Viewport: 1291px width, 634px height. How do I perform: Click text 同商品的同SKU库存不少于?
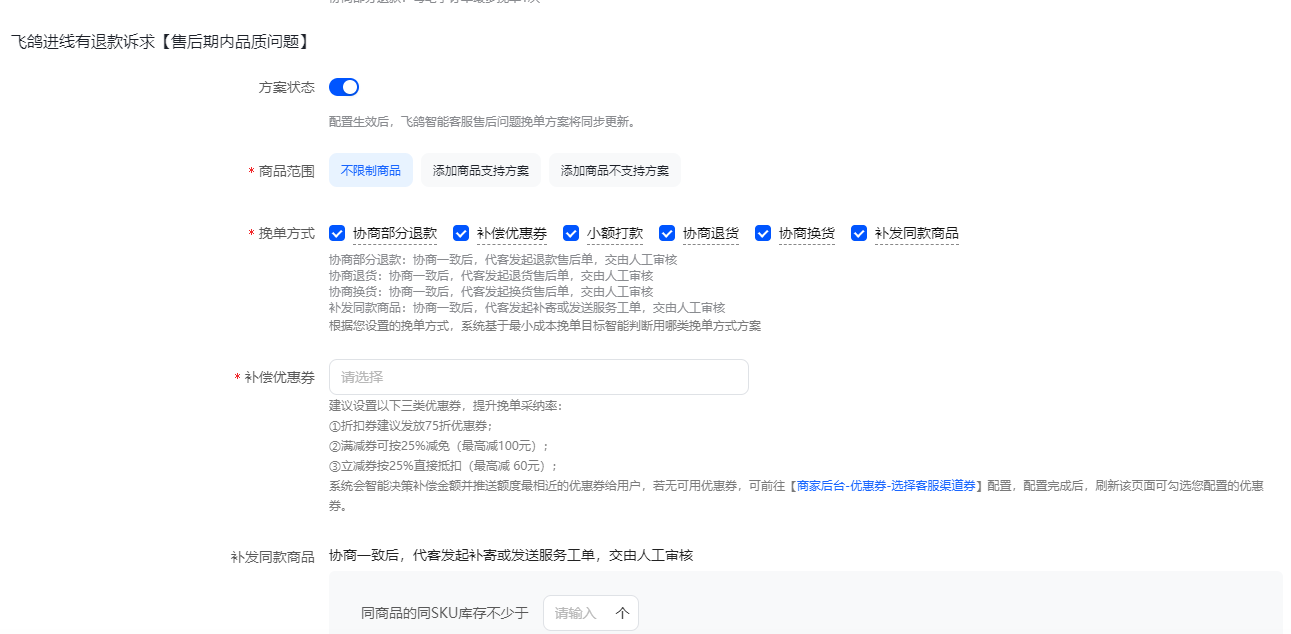[x=445, y=613]
